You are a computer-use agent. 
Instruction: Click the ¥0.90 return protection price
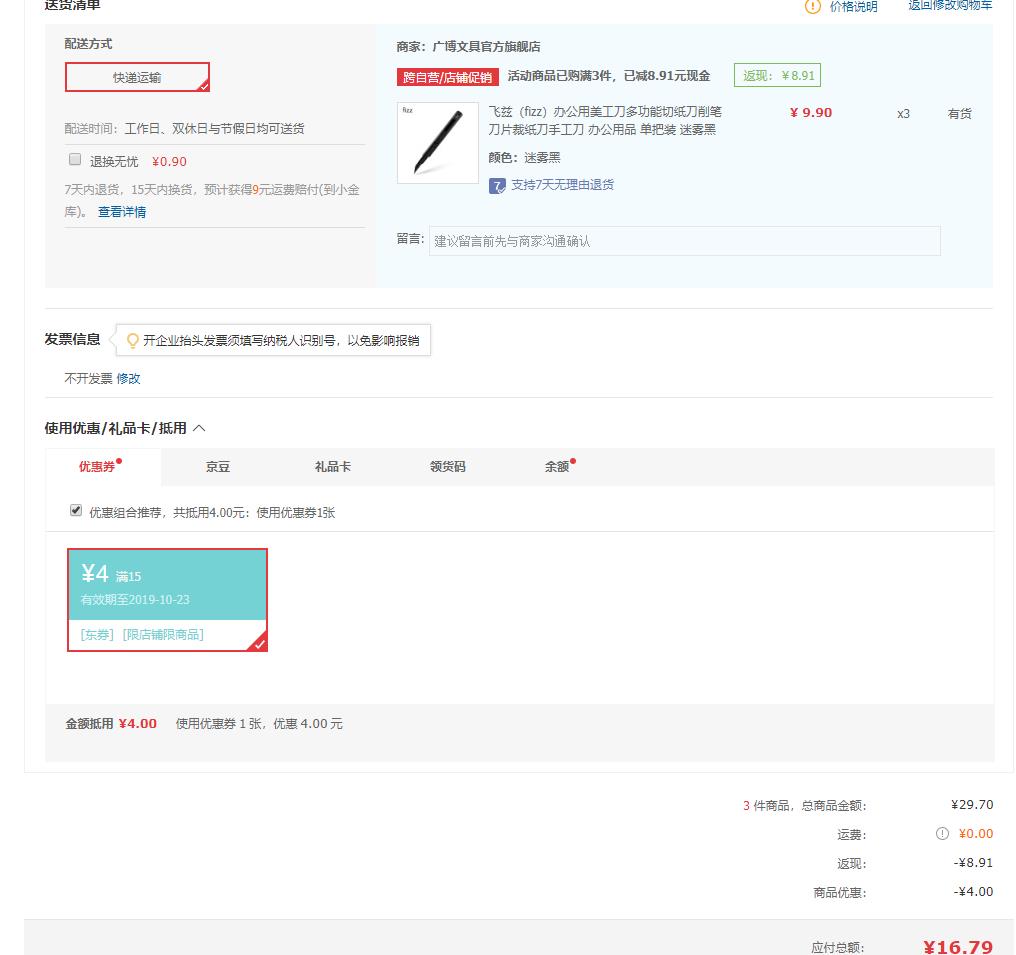[x=169, y=161]
